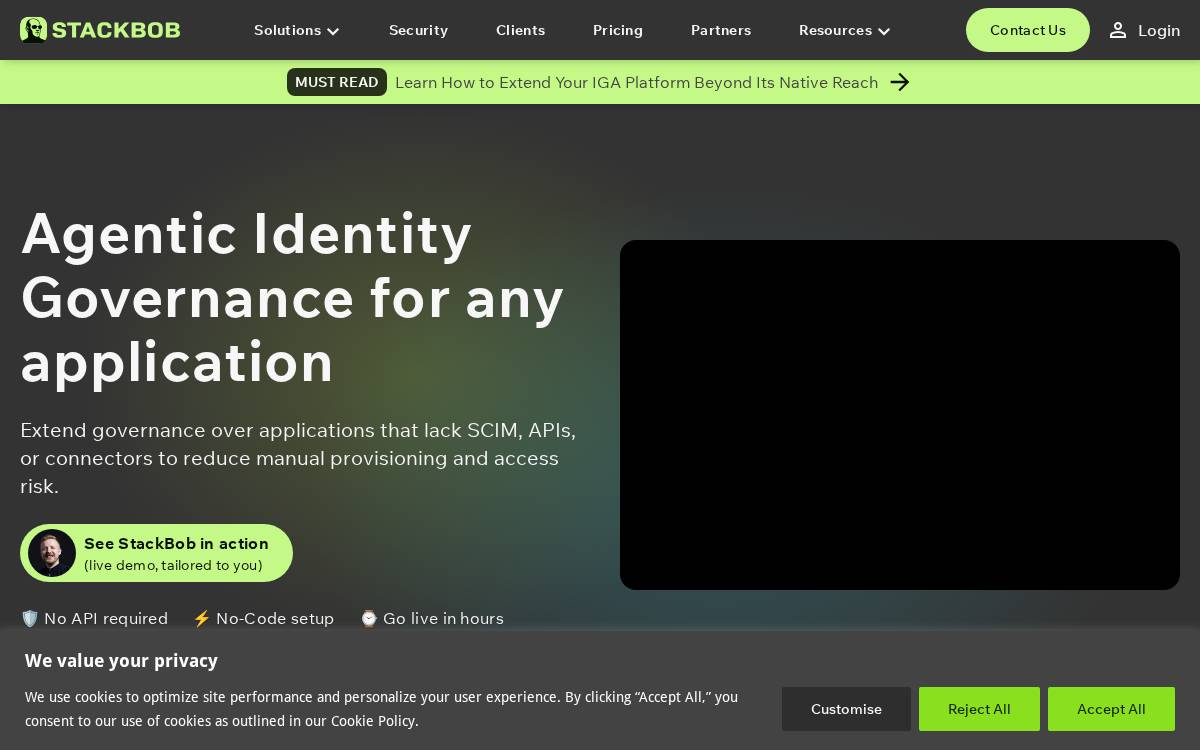
Task: Go to the Pricing page
Action: tap(618, 30)
